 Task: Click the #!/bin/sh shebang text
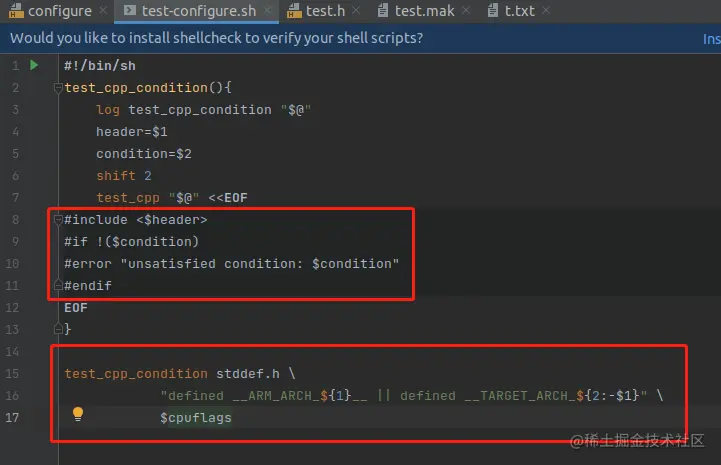[100, 66]
